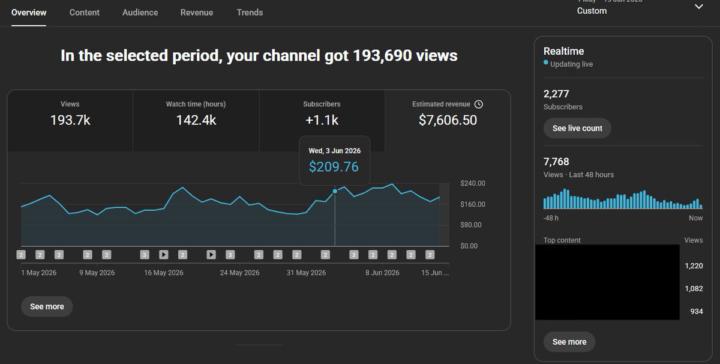Click numbered marker just right of second play icon
The width and height of the screenshot is (720, 364).
[230, 255]
